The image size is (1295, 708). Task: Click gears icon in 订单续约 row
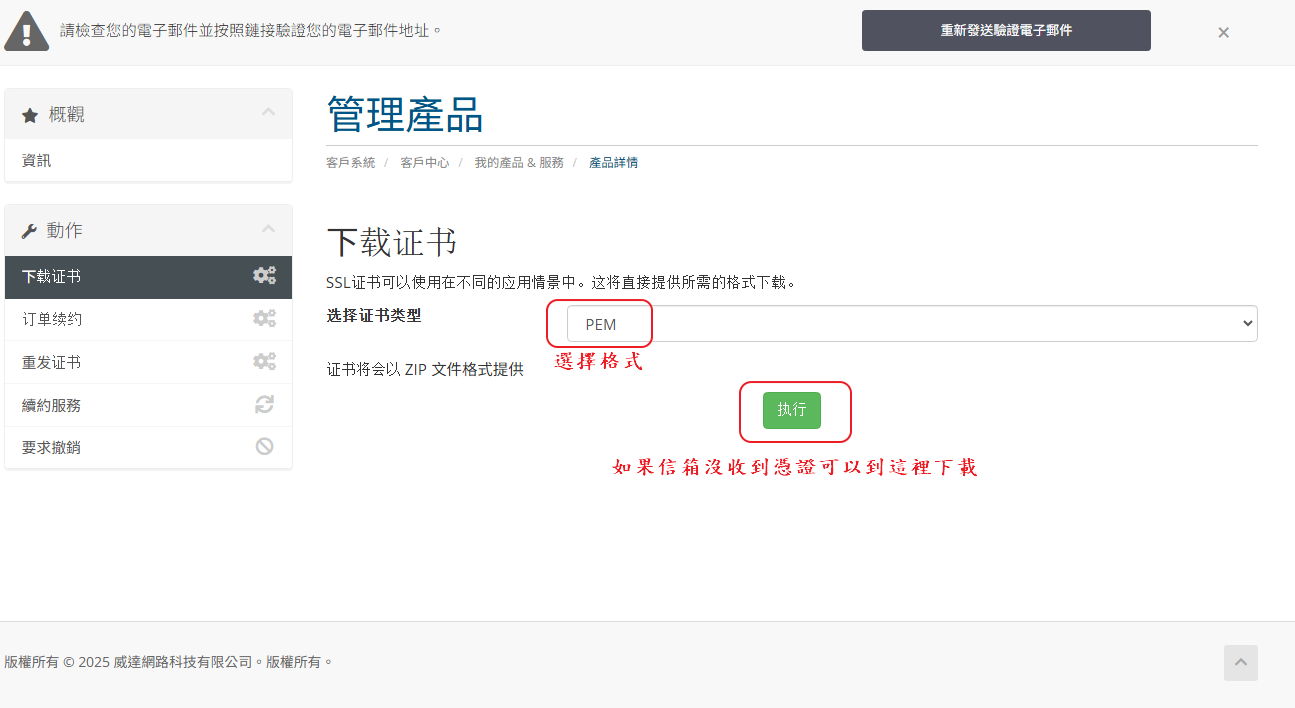pos(264,319)
